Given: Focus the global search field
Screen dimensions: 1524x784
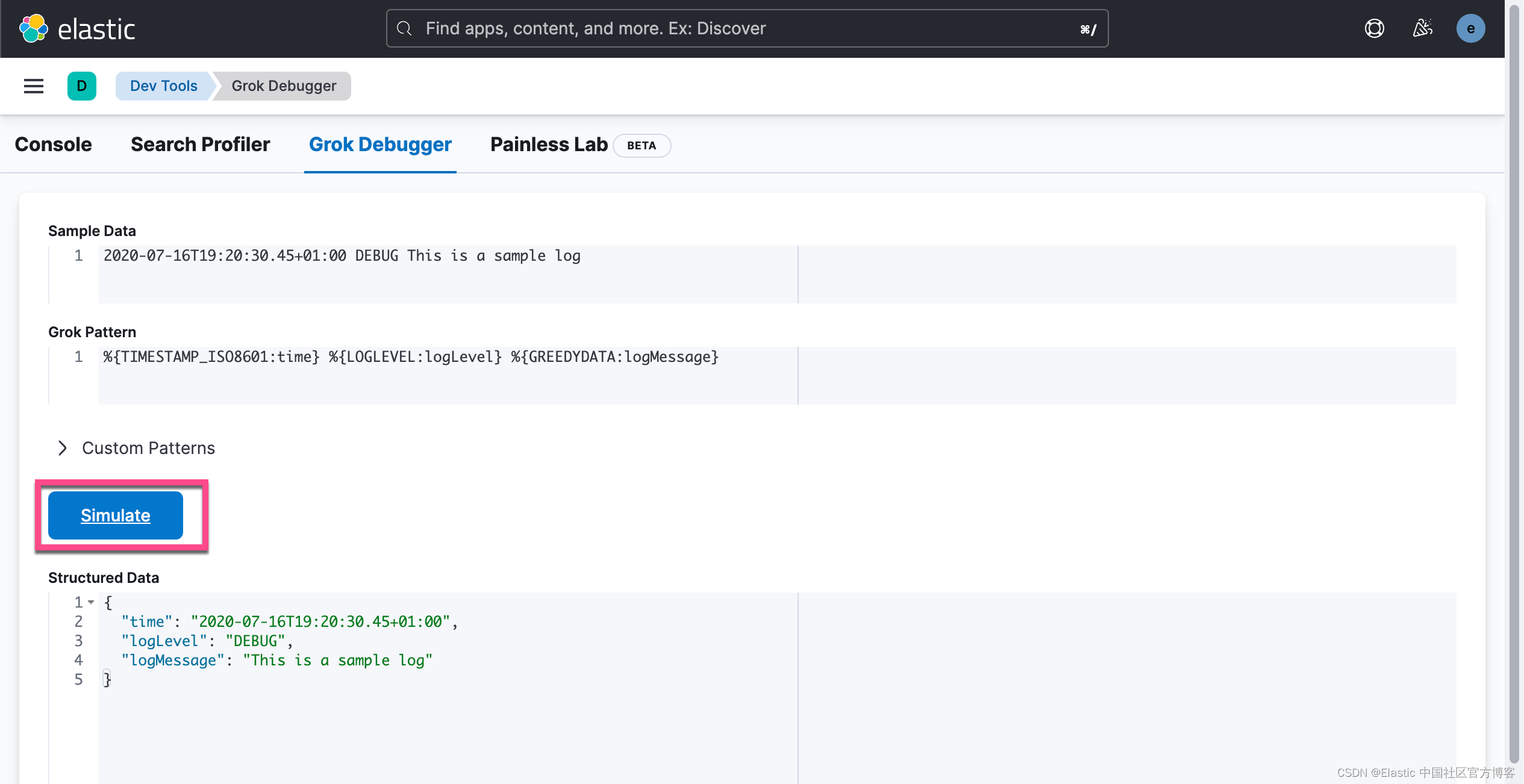Looking at the screenshot, I should point(747,28).
